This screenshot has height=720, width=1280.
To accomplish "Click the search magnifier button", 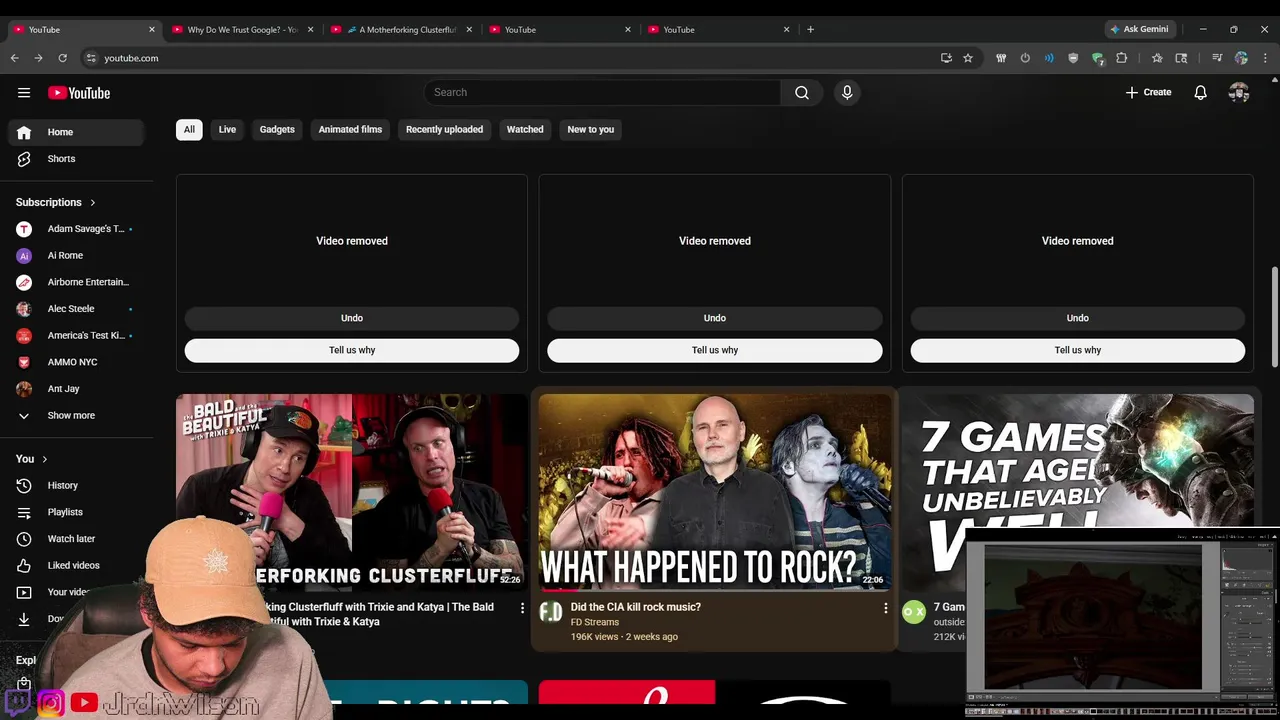I will (x=801, y=92).
